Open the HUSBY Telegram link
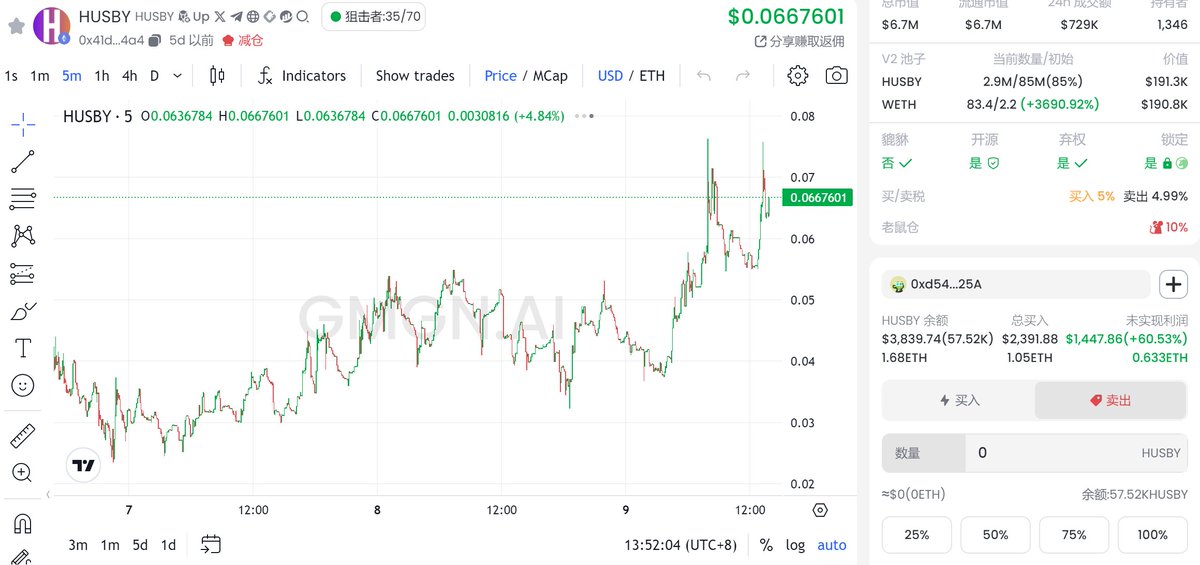 tap(236, 16)
